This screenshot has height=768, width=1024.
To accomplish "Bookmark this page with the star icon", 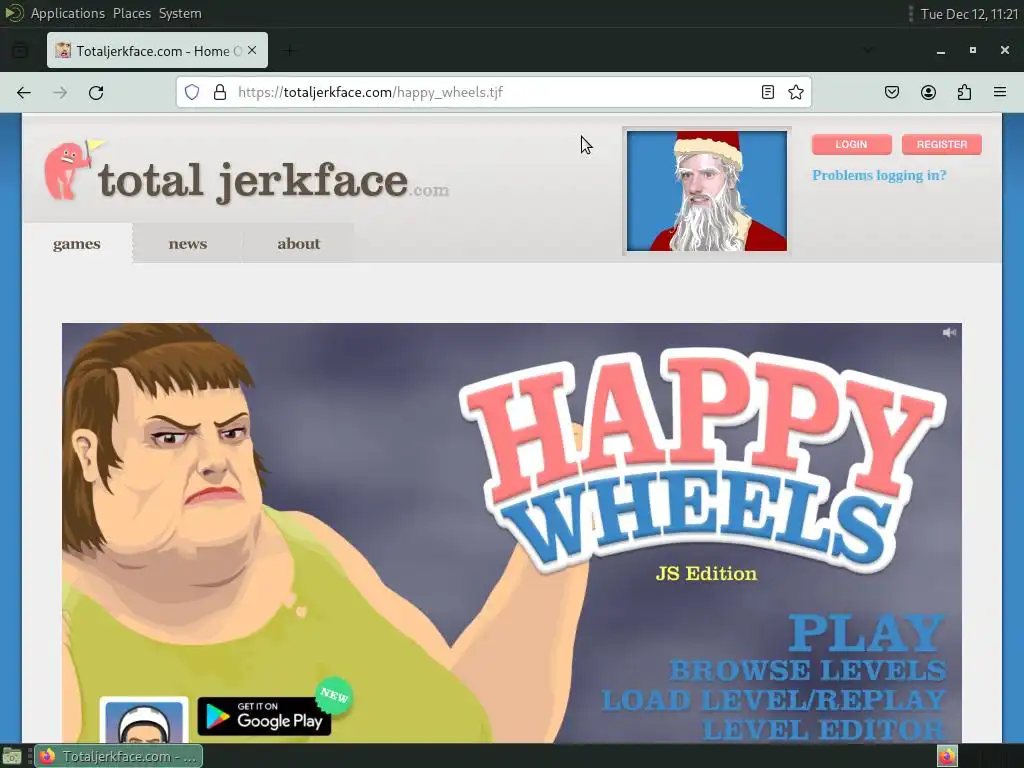I will point(795,92).
